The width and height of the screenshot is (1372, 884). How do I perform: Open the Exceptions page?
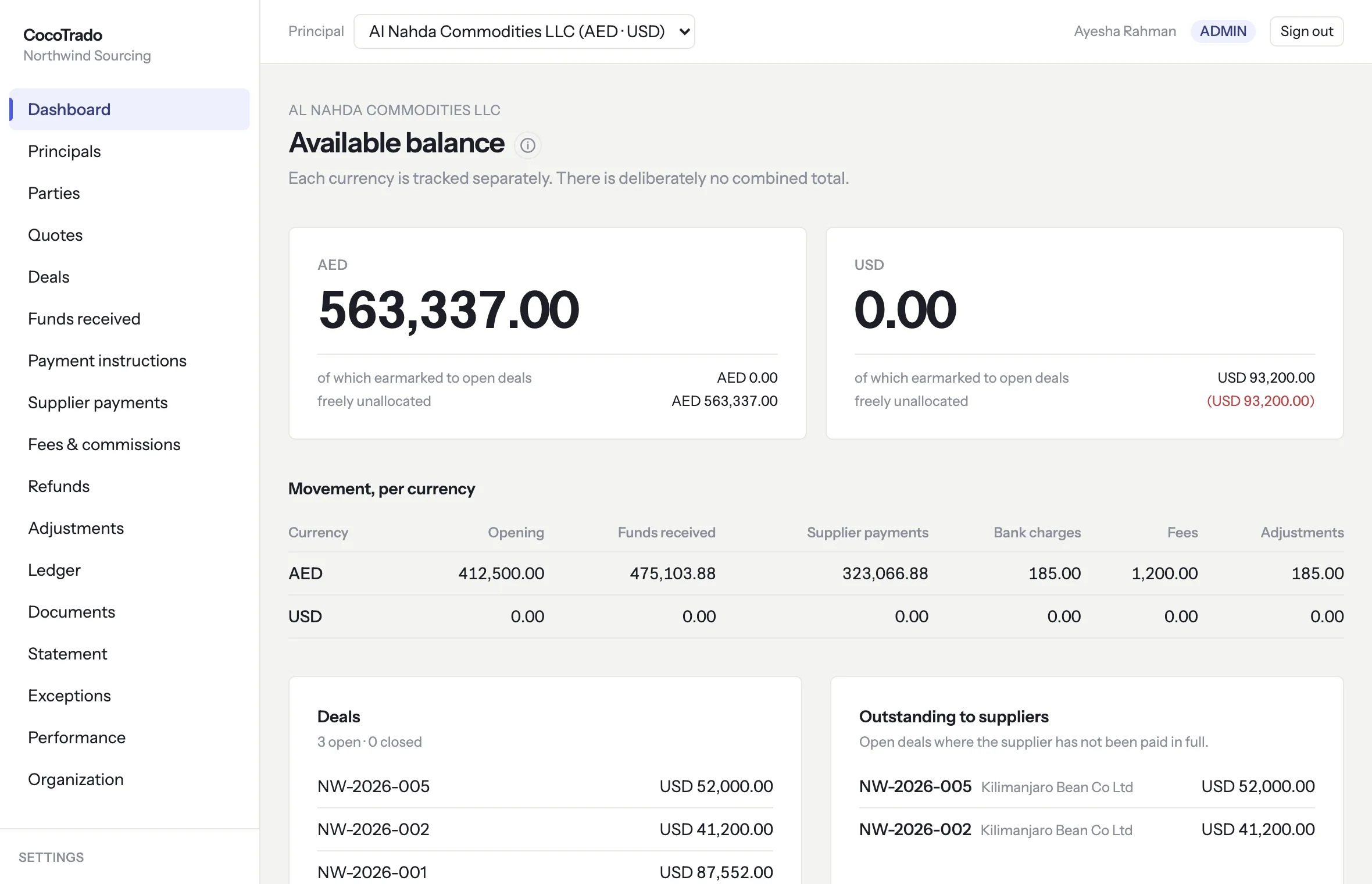click(130, 696)
